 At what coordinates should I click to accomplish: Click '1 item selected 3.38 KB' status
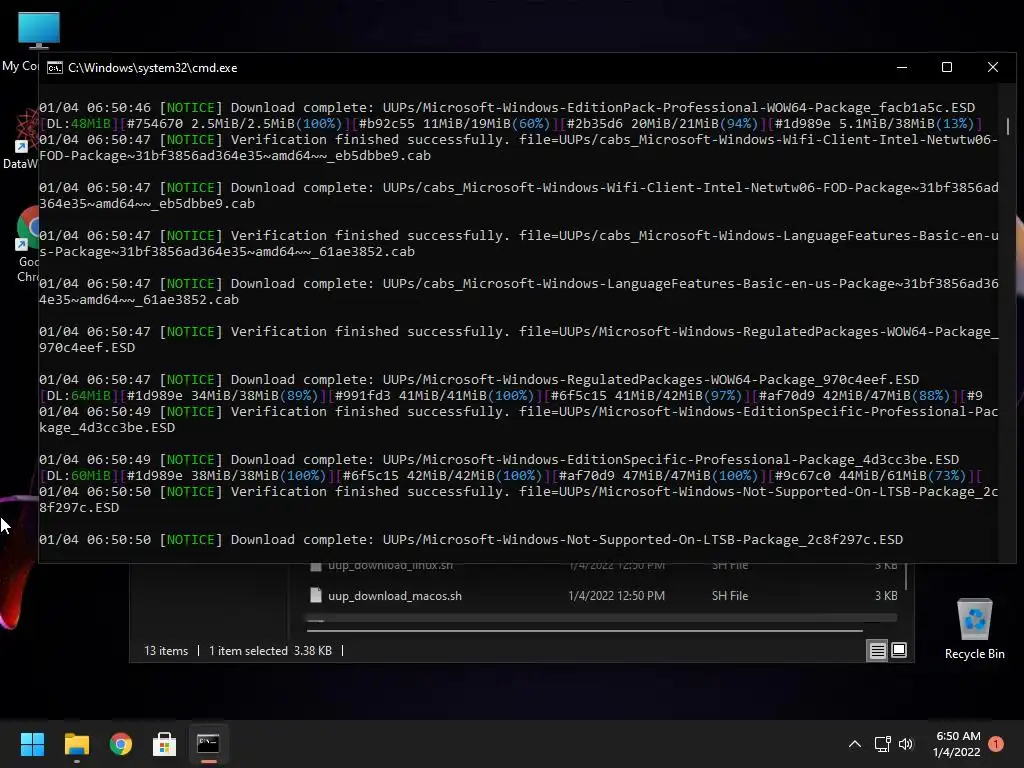click(270, 651)
